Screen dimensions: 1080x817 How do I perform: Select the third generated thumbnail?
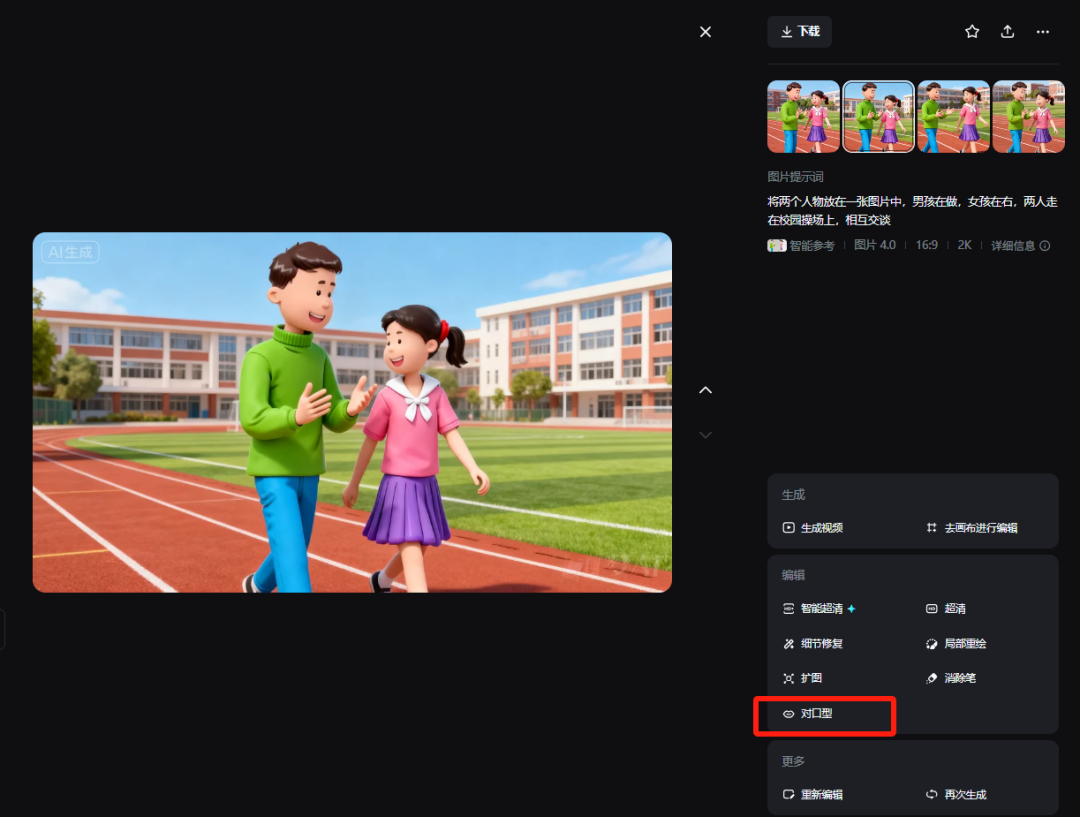tap(953, 117)
